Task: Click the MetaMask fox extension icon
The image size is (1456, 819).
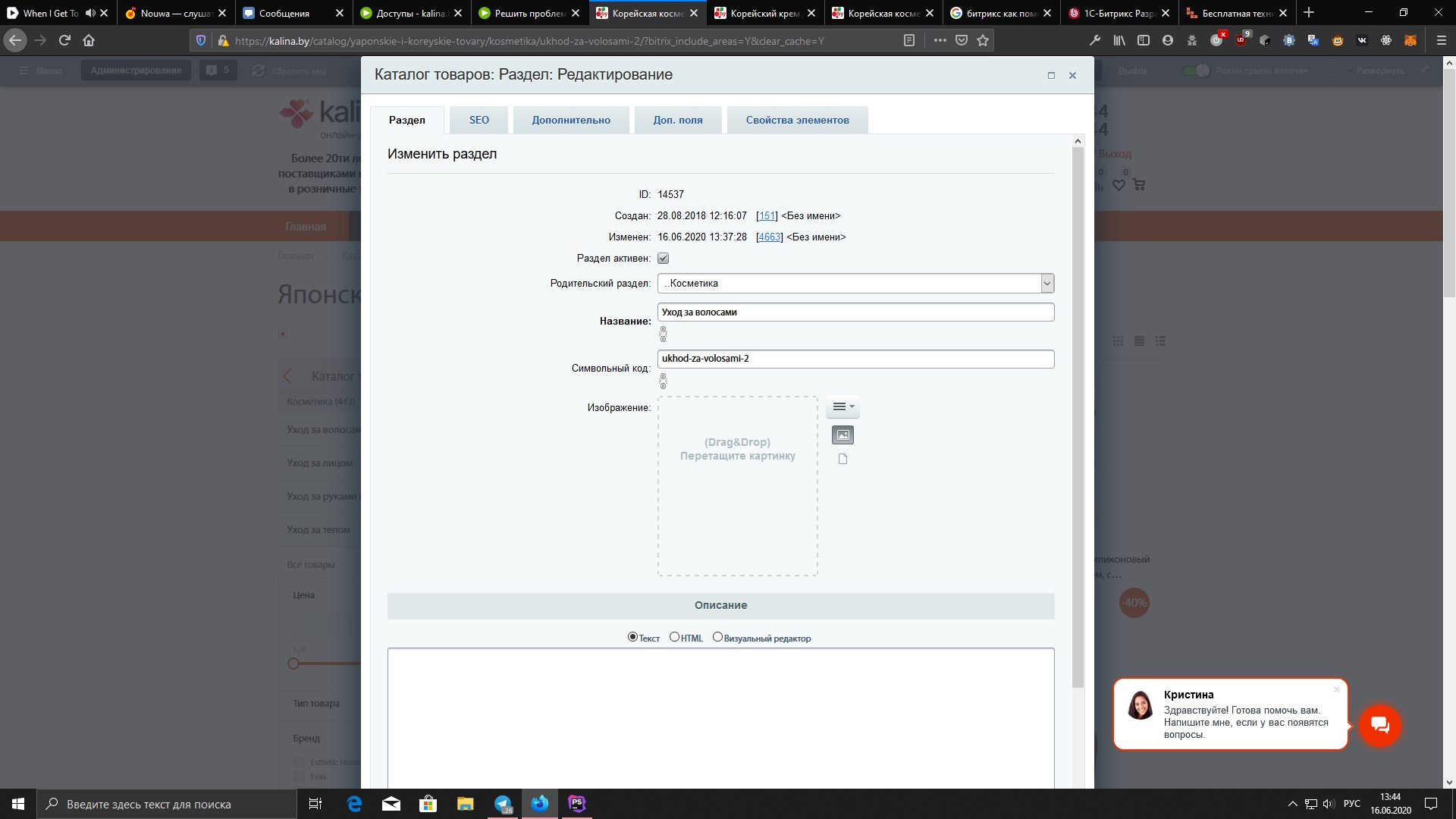Action: tap(1410, 40)
